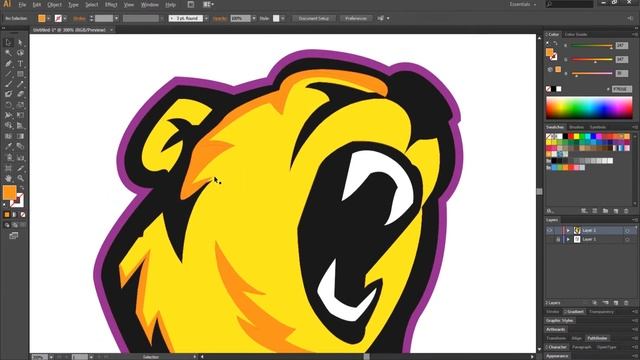640x360 pixels.
Task: Open the Color panel flyout menu
Action: (635, 34)
